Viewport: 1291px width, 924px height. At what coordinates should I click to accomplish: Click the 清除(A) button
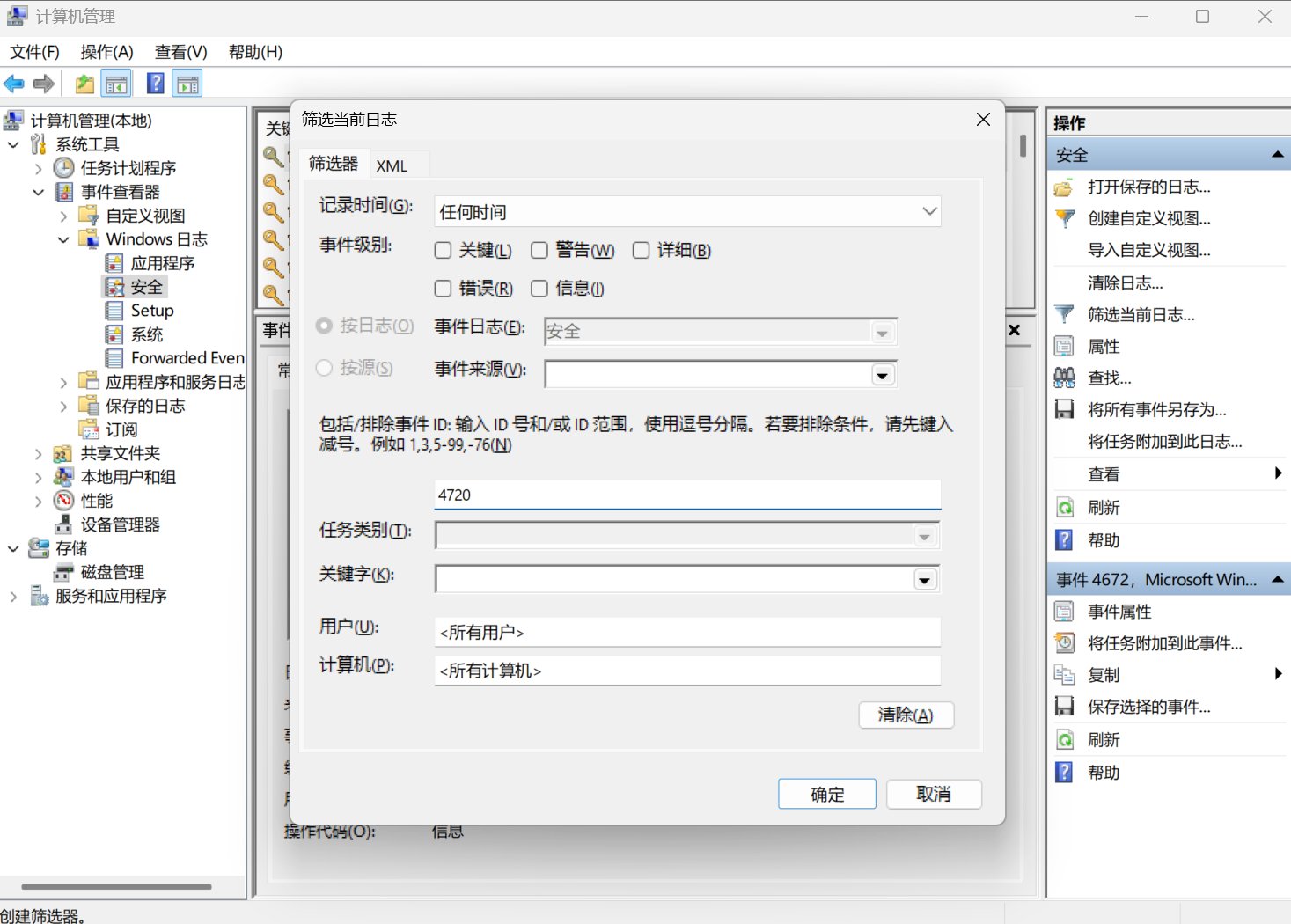906,715
